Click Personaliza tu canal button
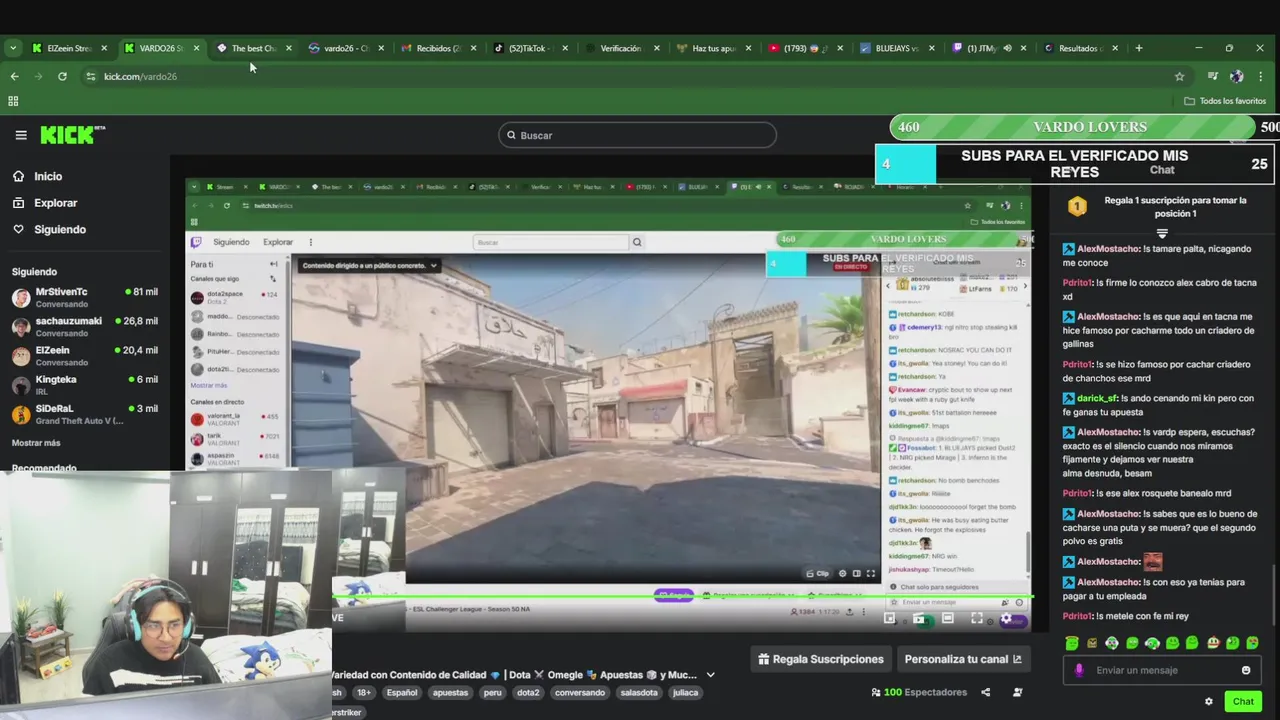 963,659
